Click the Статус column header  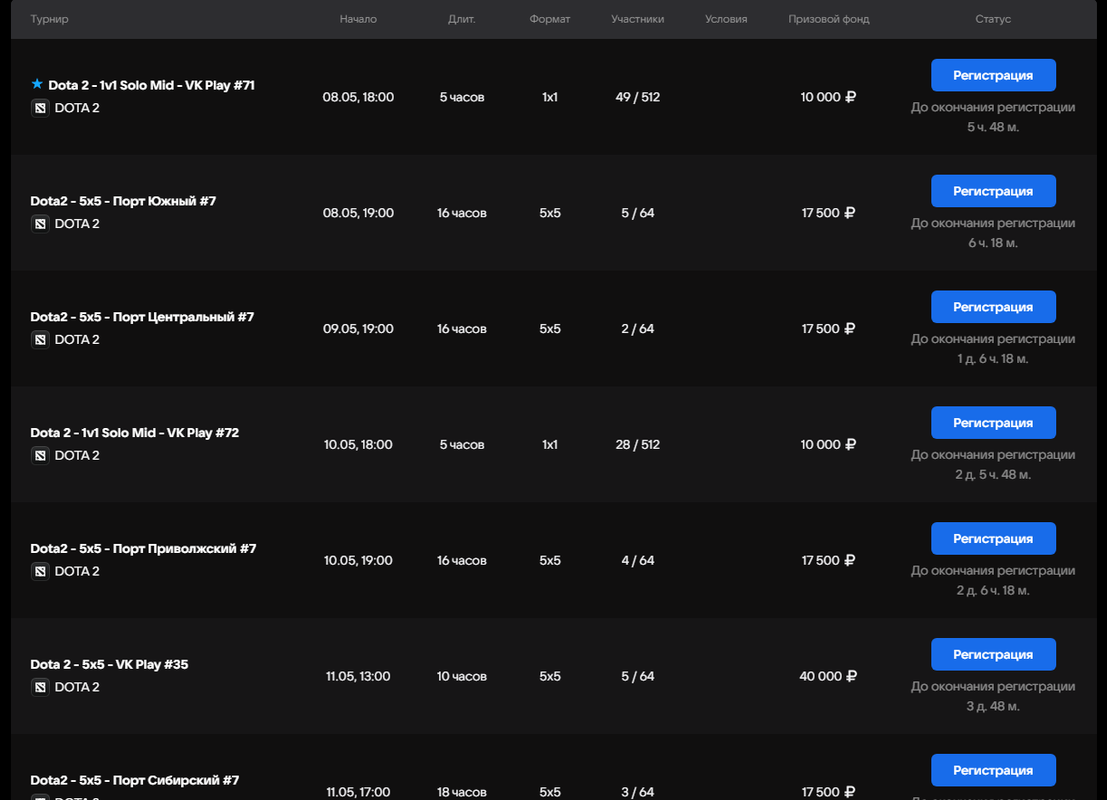pyautogui.click(x=993, y=19)
